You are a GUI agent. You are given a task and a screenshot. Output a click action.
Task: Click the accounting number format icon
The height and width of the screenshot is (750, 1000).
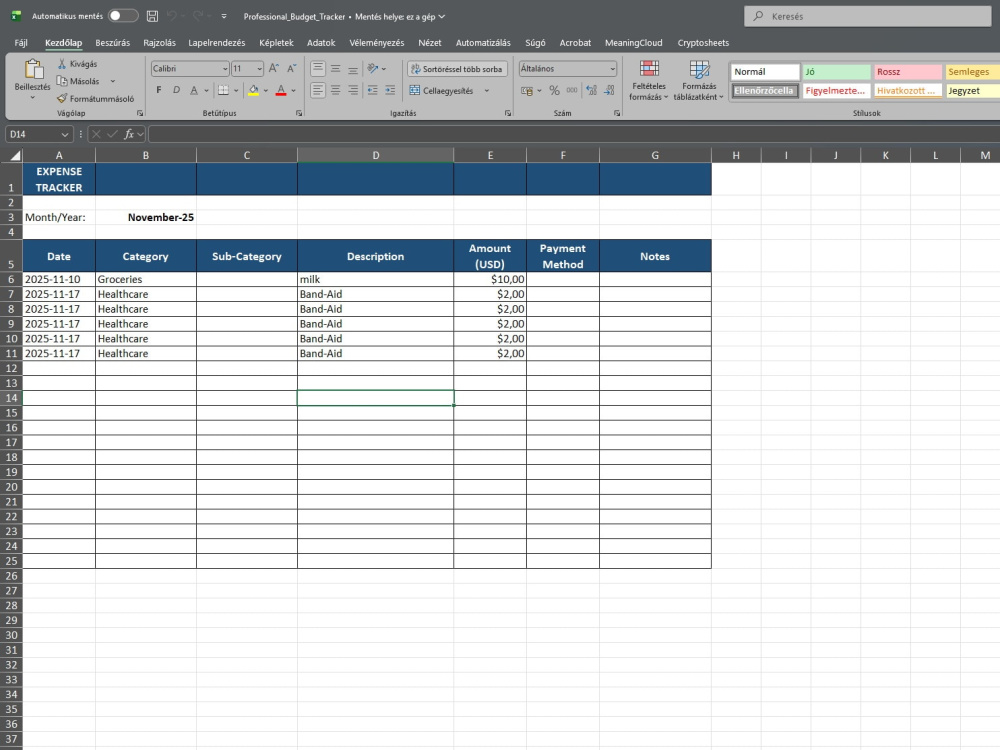tap(527, 91)
